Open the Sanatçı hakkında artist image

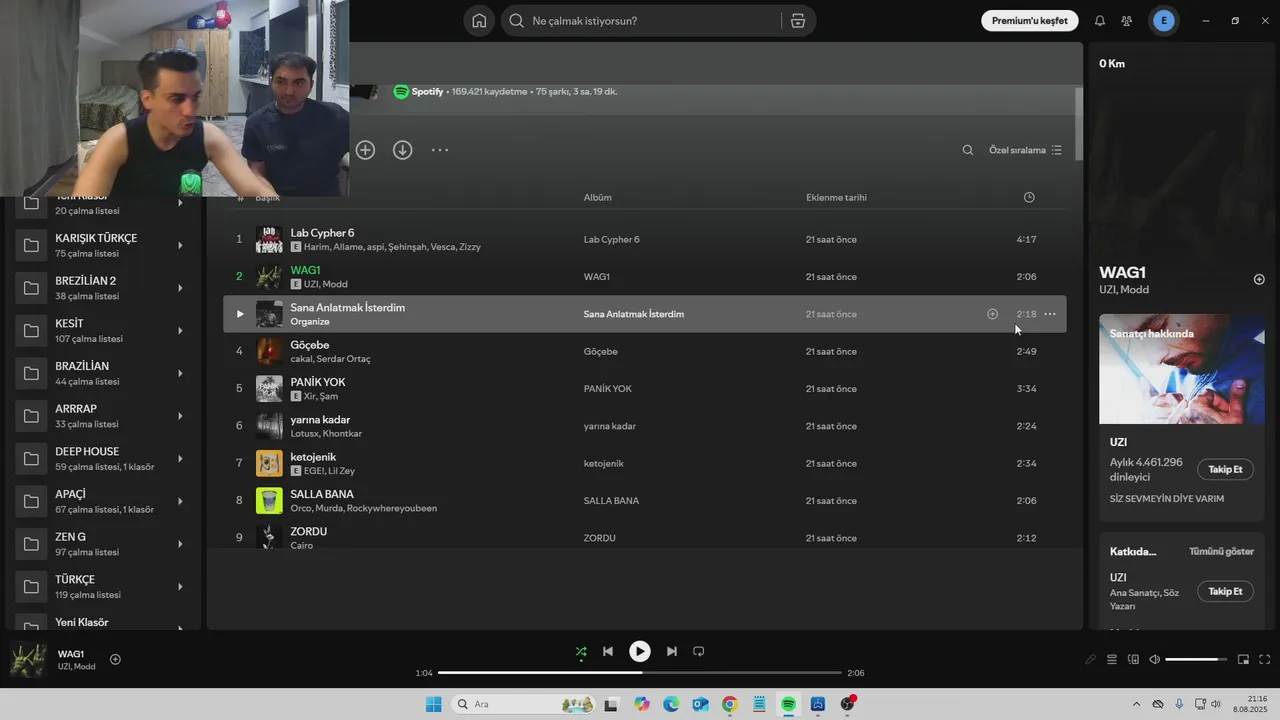1182,369
